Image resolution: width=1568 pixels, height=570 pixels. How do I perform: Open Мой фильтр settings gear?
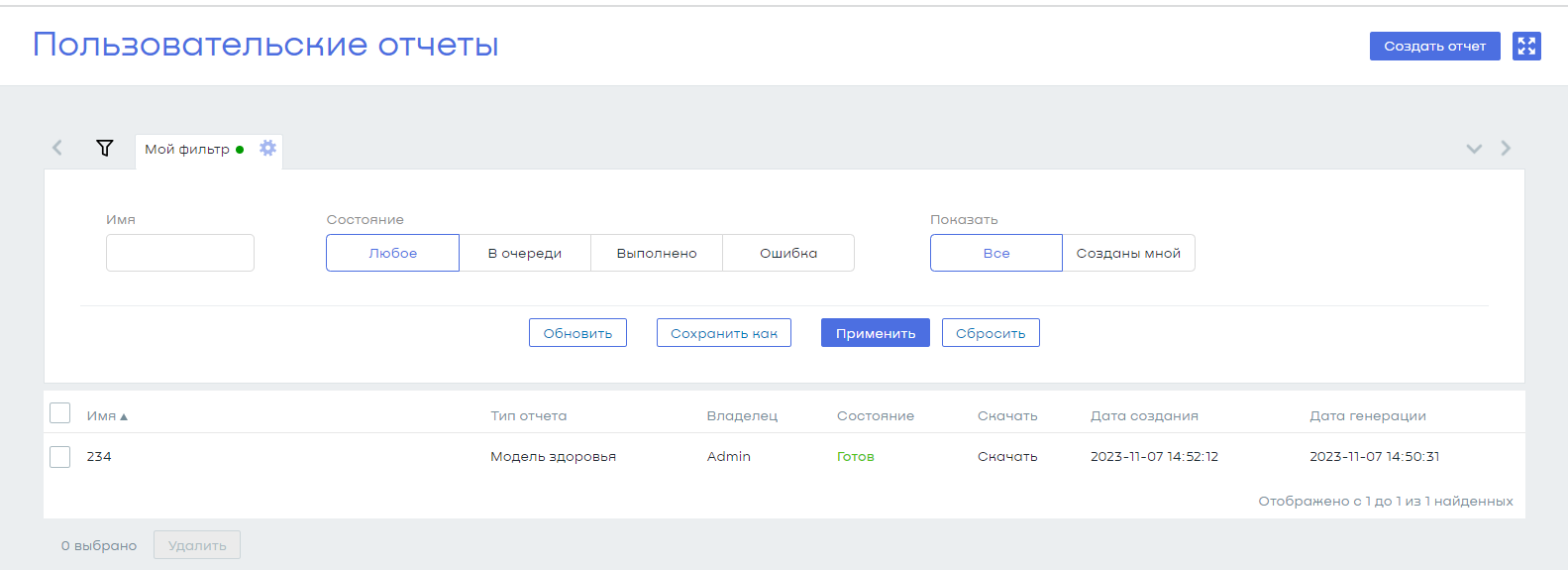(267, 148)
